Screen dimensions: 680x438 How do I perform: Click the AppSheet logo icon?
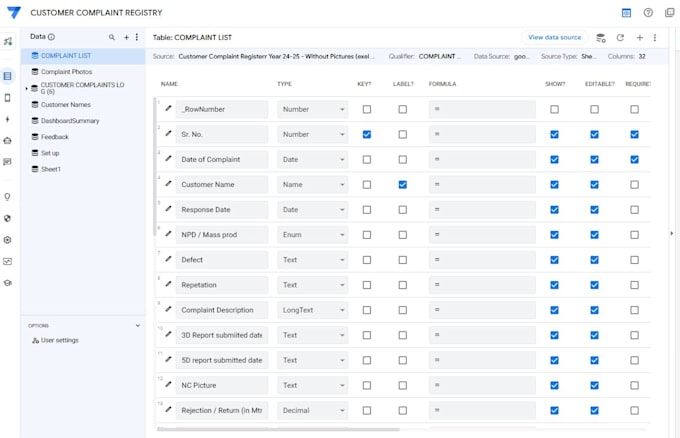[14, 13]
